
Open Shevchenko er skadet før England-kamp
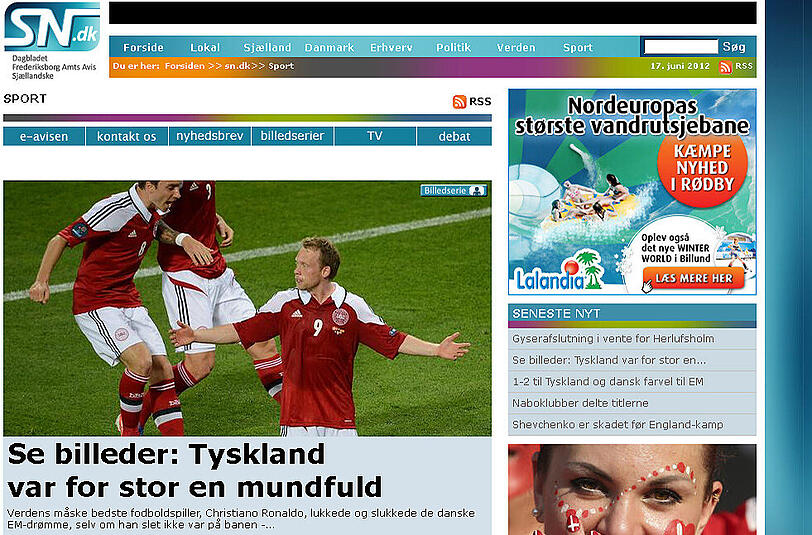(x=617, y=425)
